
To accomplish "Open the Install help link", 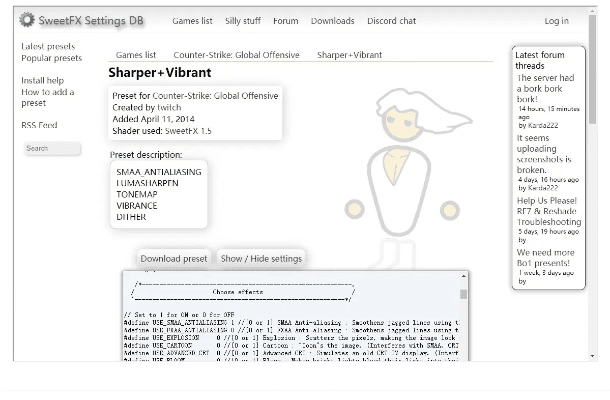I will (42, 80).
